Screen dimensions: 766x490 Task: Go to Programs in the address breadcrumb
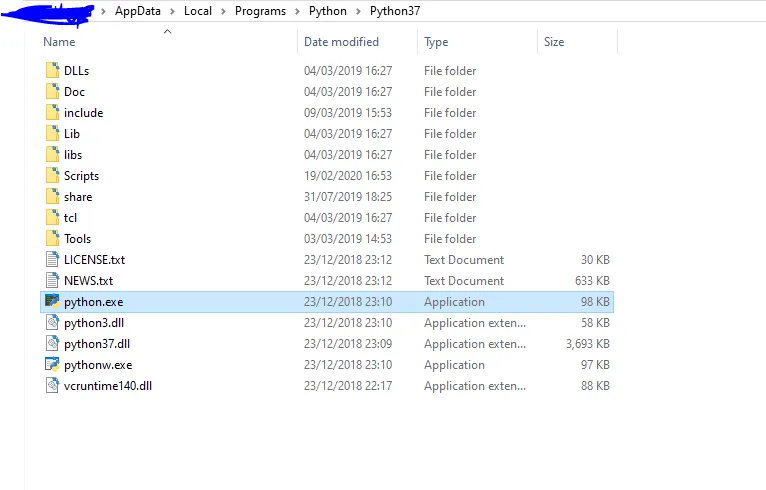(x=260, y=11)
